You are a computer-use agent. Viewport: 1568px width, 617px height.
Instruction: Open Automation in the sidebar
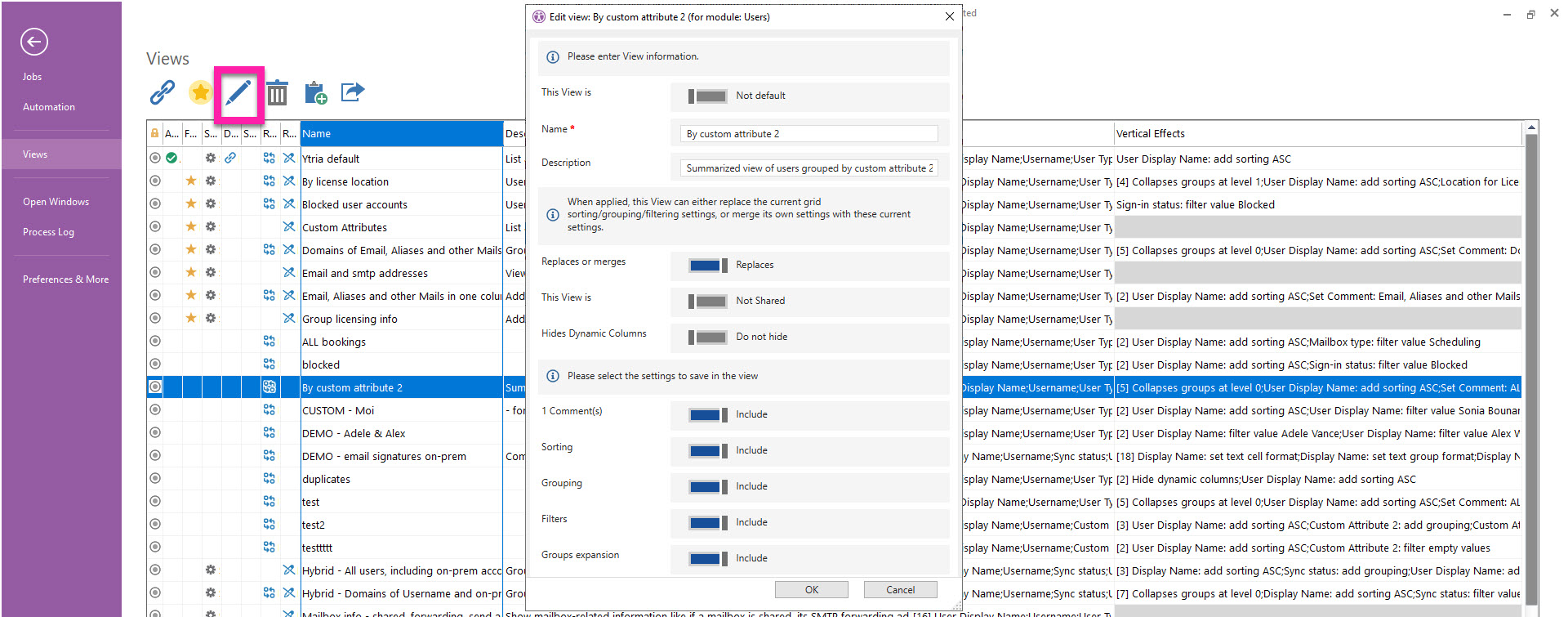click(49, 107)
